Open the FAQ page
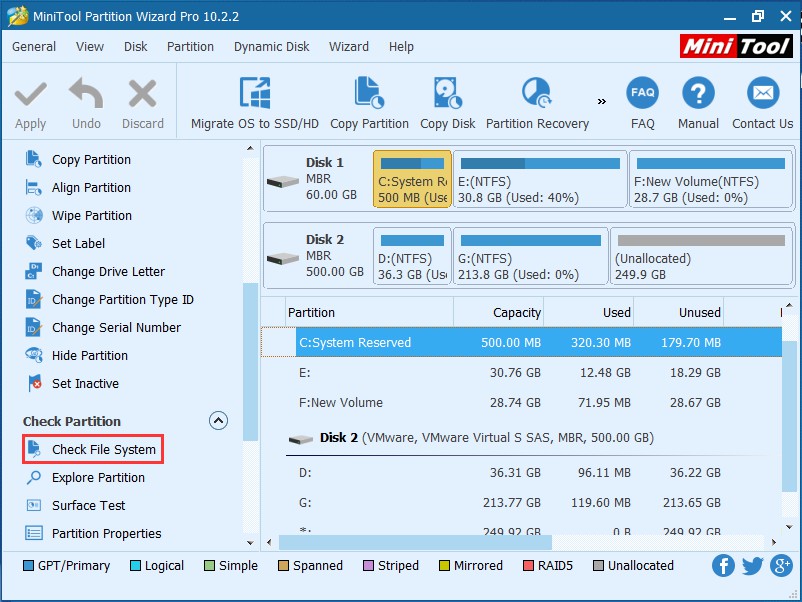The width and height of the screenshot is (802, 602). coord(642,103)
